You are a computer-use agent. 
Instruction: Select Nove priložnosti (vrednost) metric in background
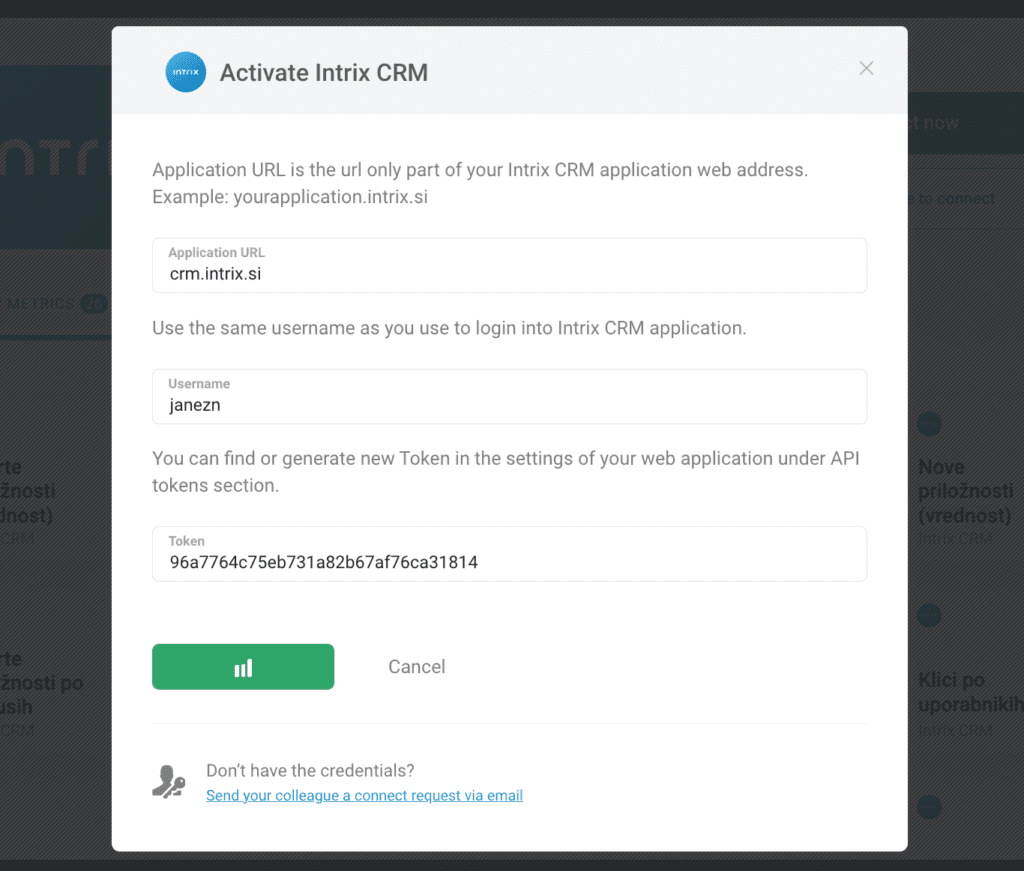(966, 491)
